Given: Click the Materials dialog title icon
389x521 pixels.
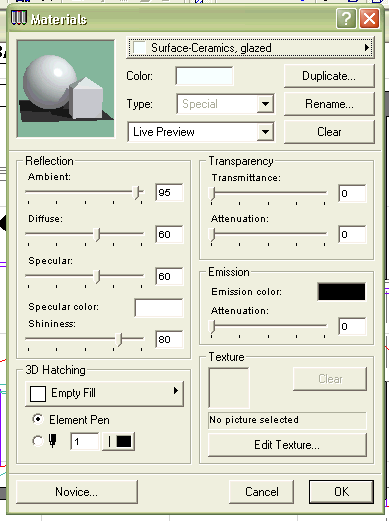Looking at the screenshot, I should coord(19,18).
